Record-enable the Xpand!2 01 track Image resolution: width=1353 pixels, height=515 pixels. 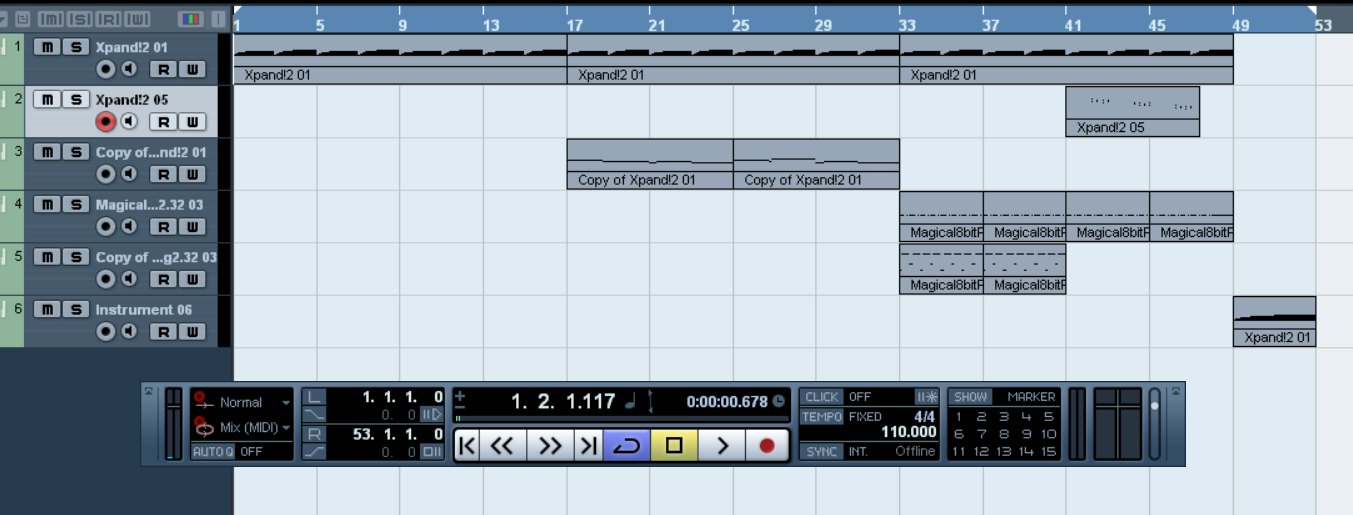[105, 69]
